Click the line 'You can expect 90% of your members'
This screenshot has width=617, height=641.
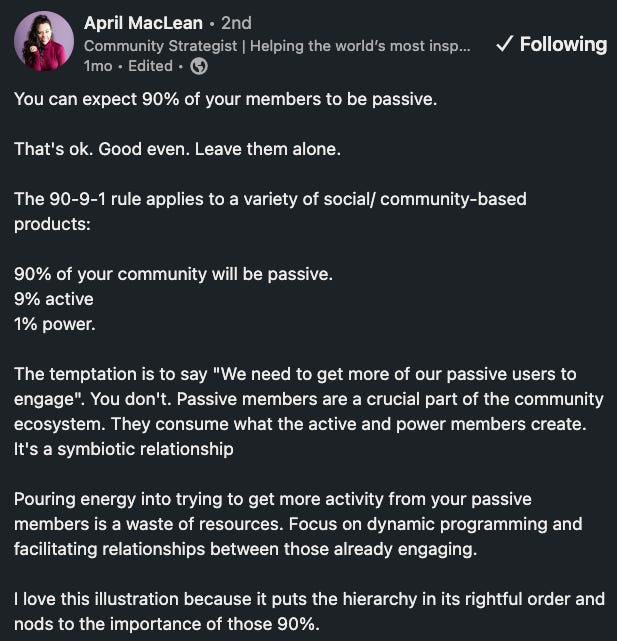coord(226,99)
